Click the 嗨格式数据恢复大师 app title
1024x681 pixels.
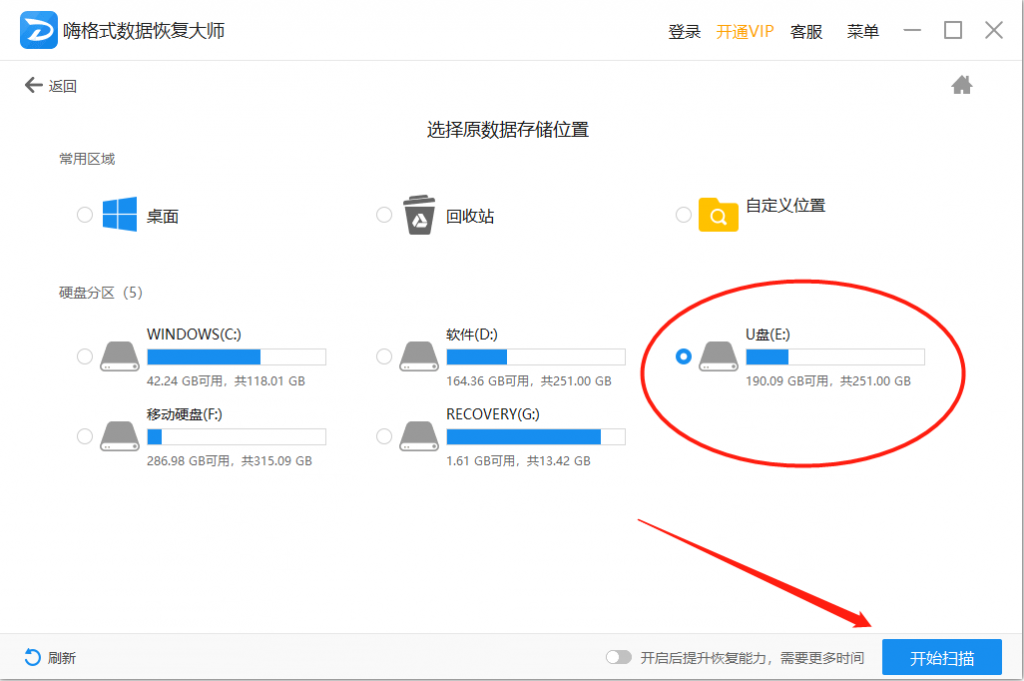point(144,31)
